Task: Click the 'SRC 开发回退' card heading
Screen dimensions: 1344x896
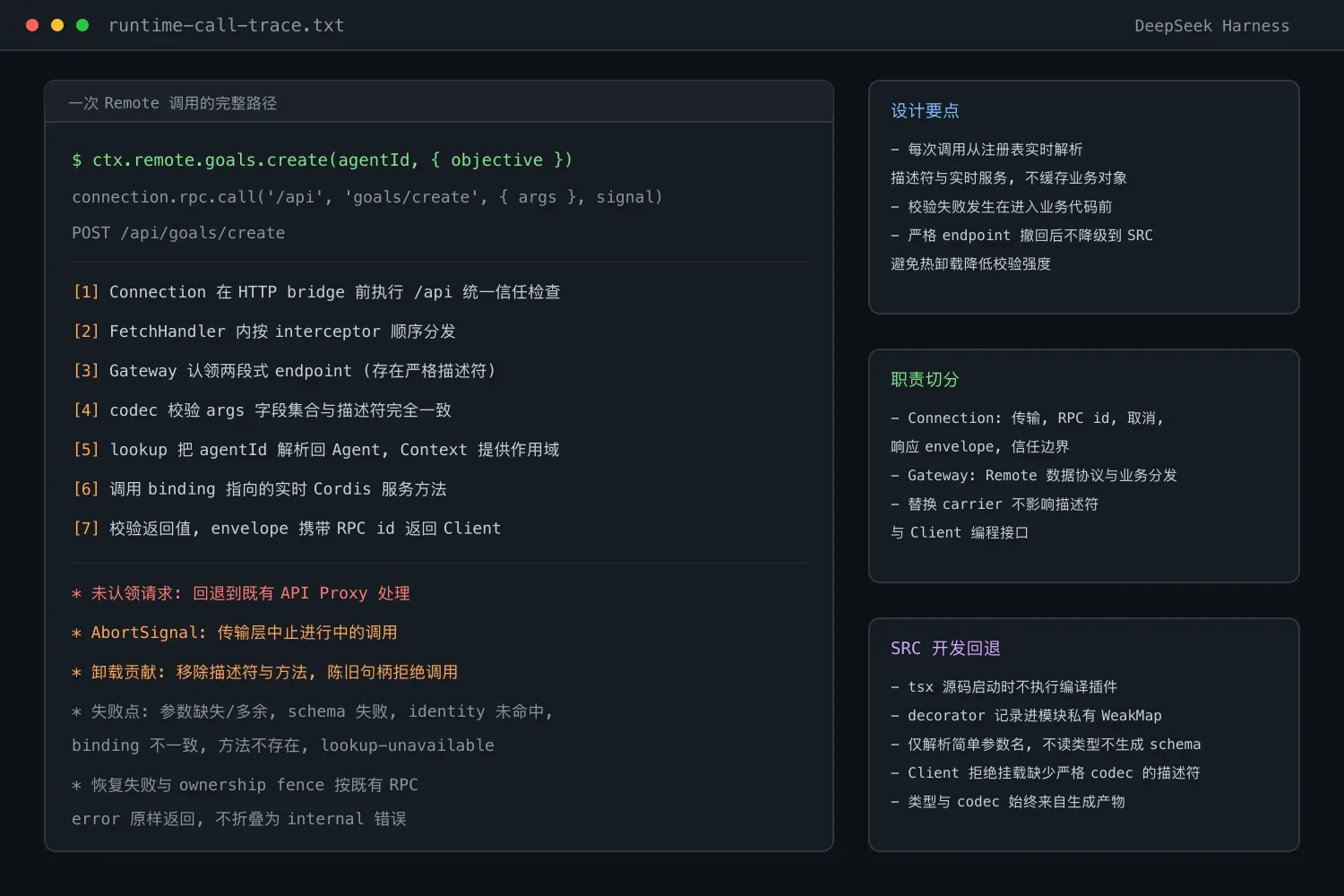Action: 945,648
